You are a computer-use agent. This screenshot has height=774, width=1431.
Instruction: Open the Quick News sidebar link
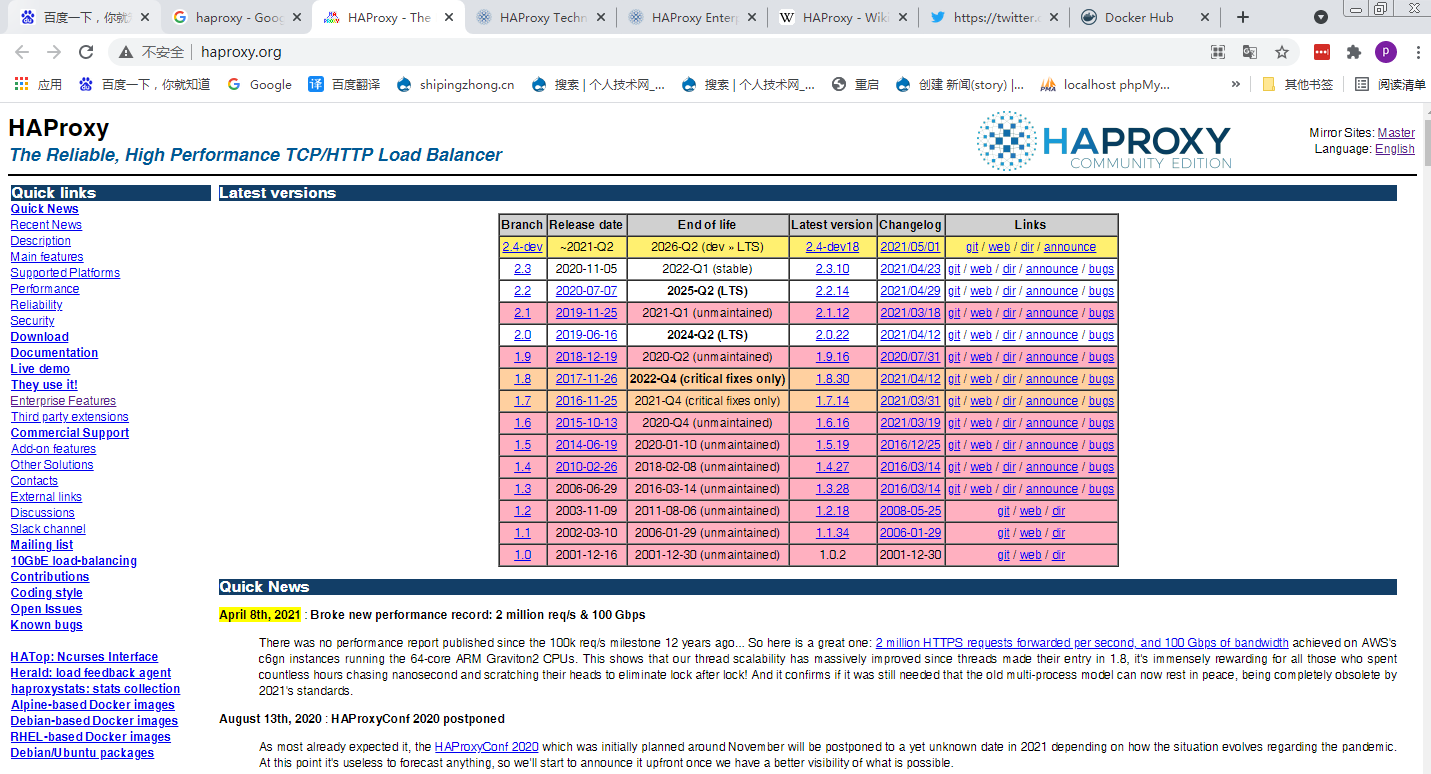click(x=45, y=209)
